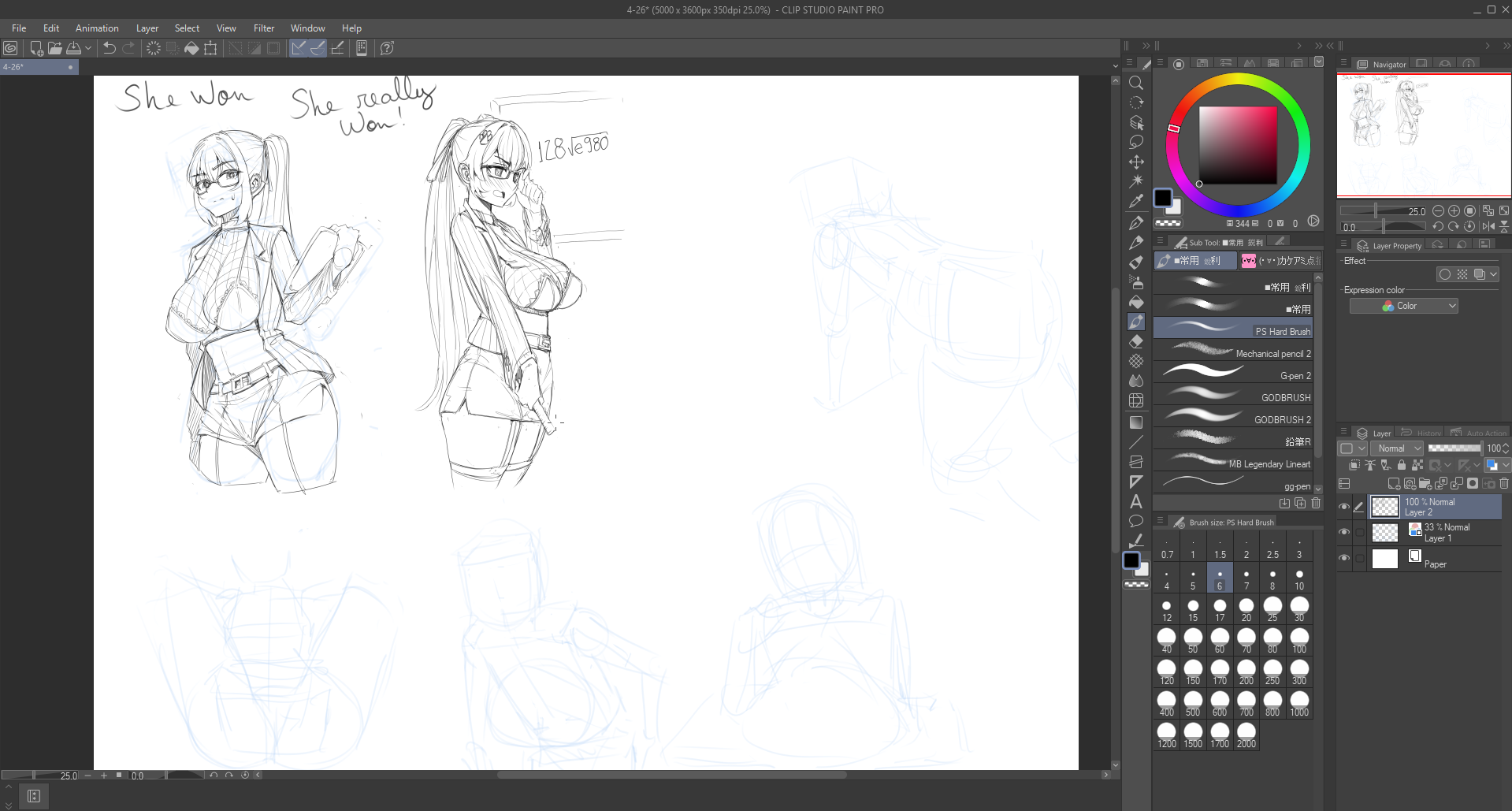The height and width of the screenshot is (811, 1512).
Task: Select the Zoom magnifier tool
Action: 1136,83
